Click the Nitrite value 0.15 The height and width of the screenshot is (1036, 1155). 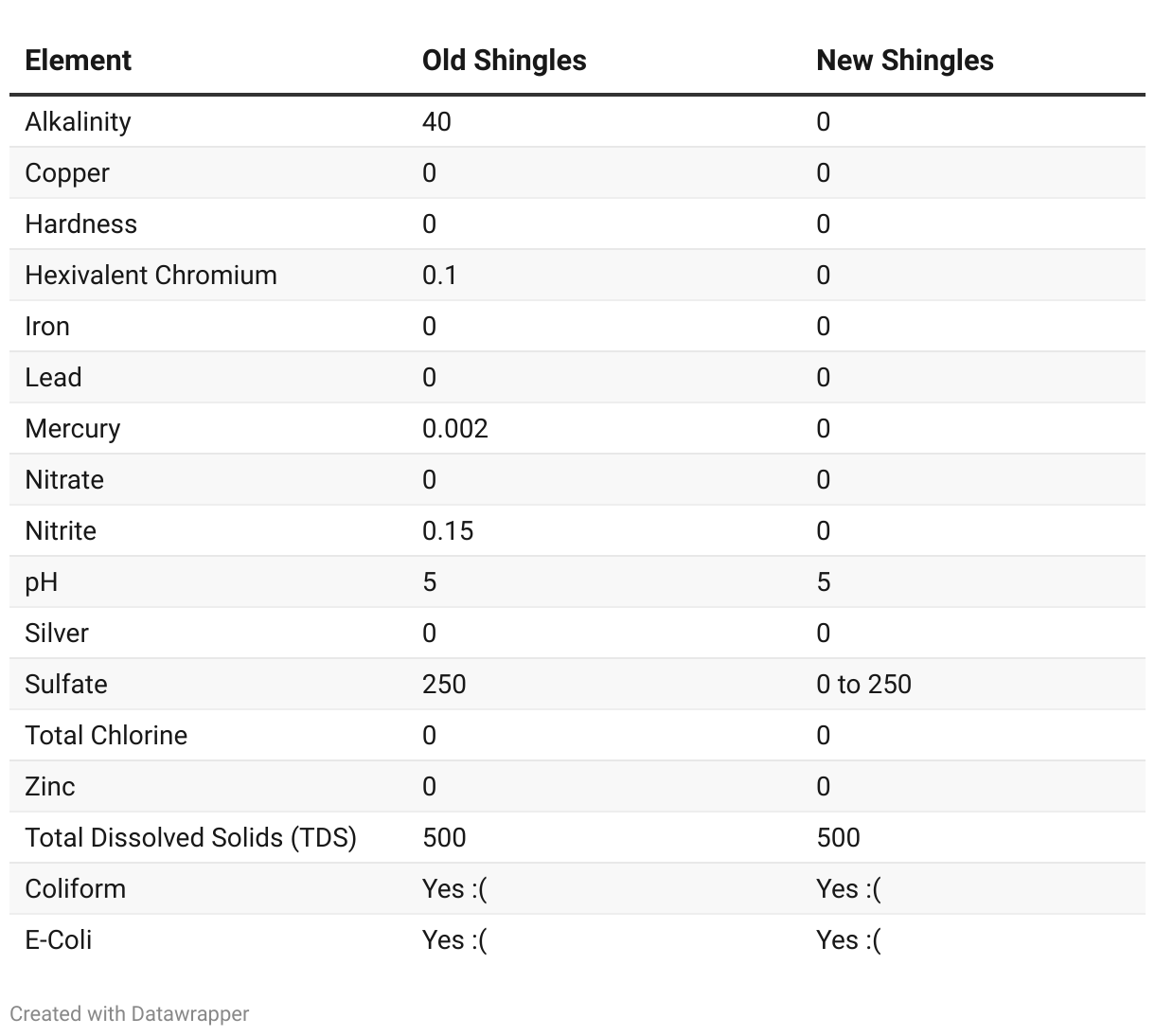coord(448,530)
